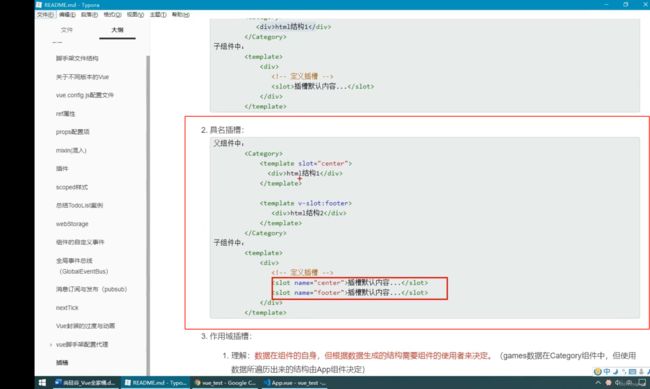Screen dimensions: 650x389
Task: Expand the vue脚手架配置代理 outline arrow
Action: (51, 345)
